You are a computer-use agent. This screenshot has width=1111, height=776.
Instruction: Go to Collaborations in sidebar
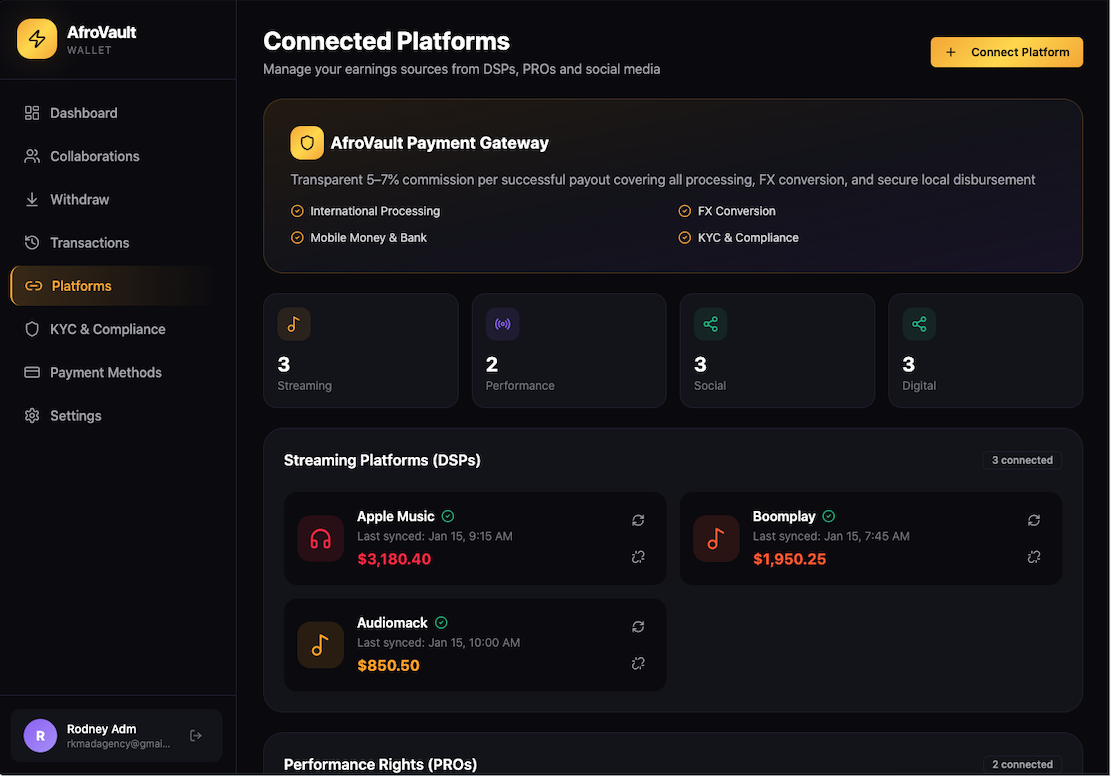coord(94,156)
